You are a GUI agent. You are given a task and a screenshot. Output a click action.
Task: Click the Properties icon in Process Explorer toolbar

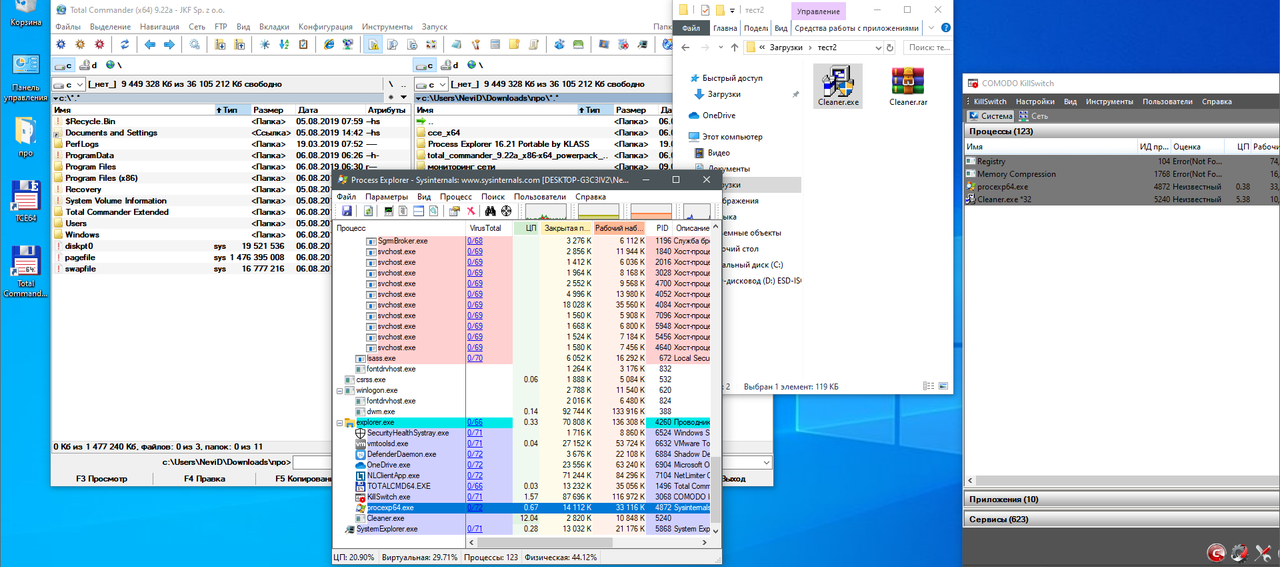455,211
